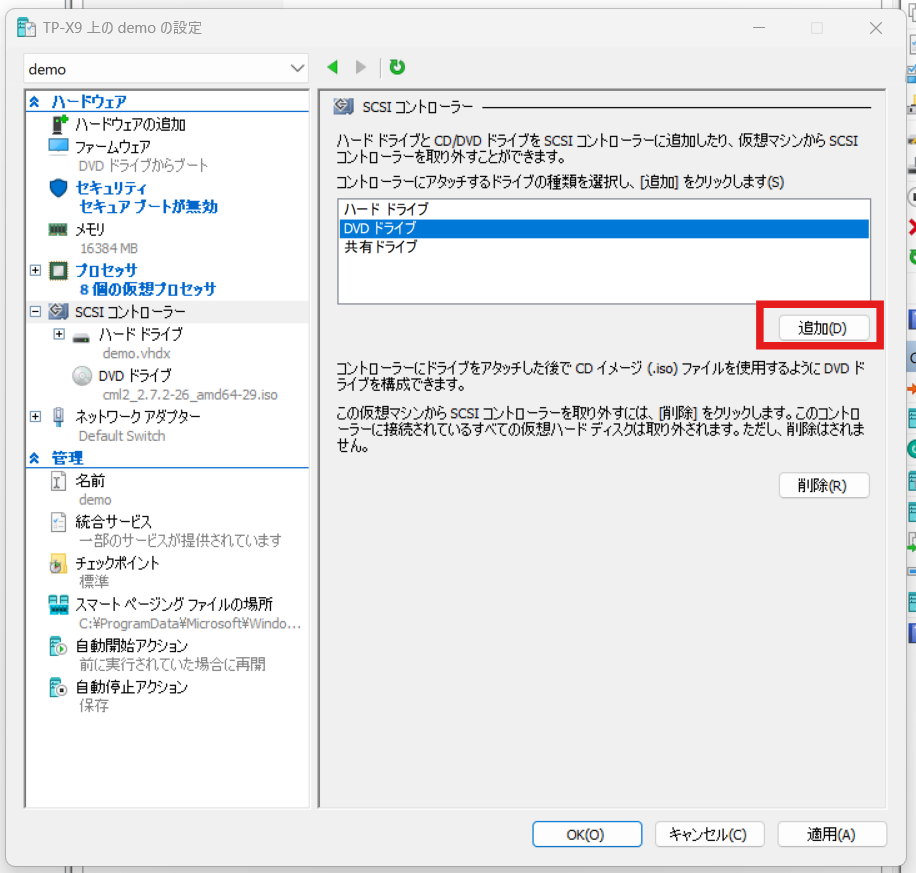Click DVD ドライブからブート under firmware

click(144, 166)
